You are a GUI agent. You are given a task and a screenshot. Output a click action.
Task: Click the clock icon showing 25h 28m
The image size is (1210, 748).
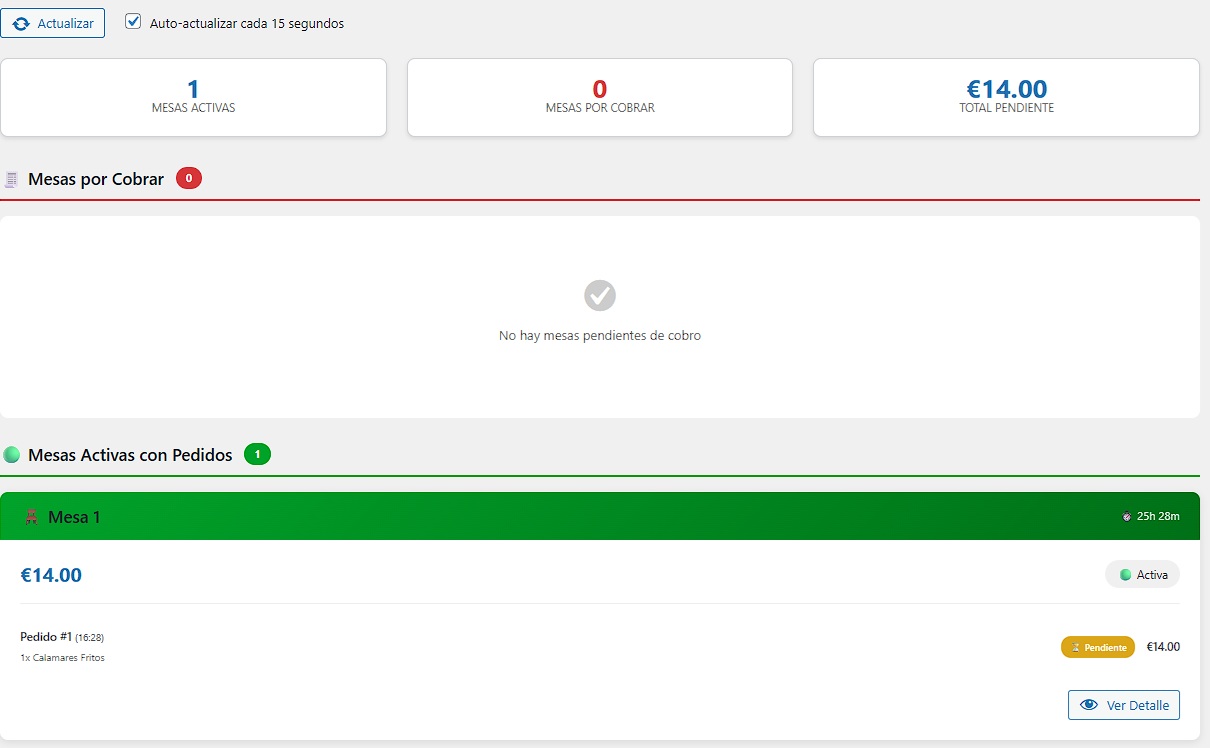tap(1127, 517)
